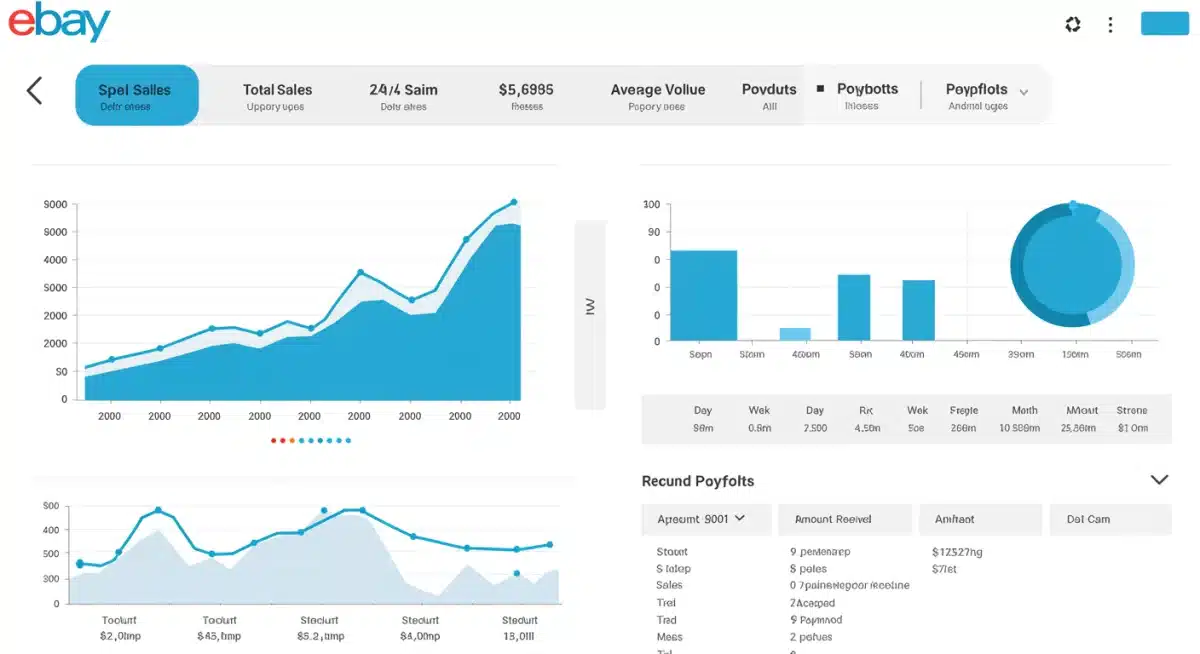Open the three-dot overflow menu
The width and height of the screenshot is (1200, 654).
(1110, 24)
